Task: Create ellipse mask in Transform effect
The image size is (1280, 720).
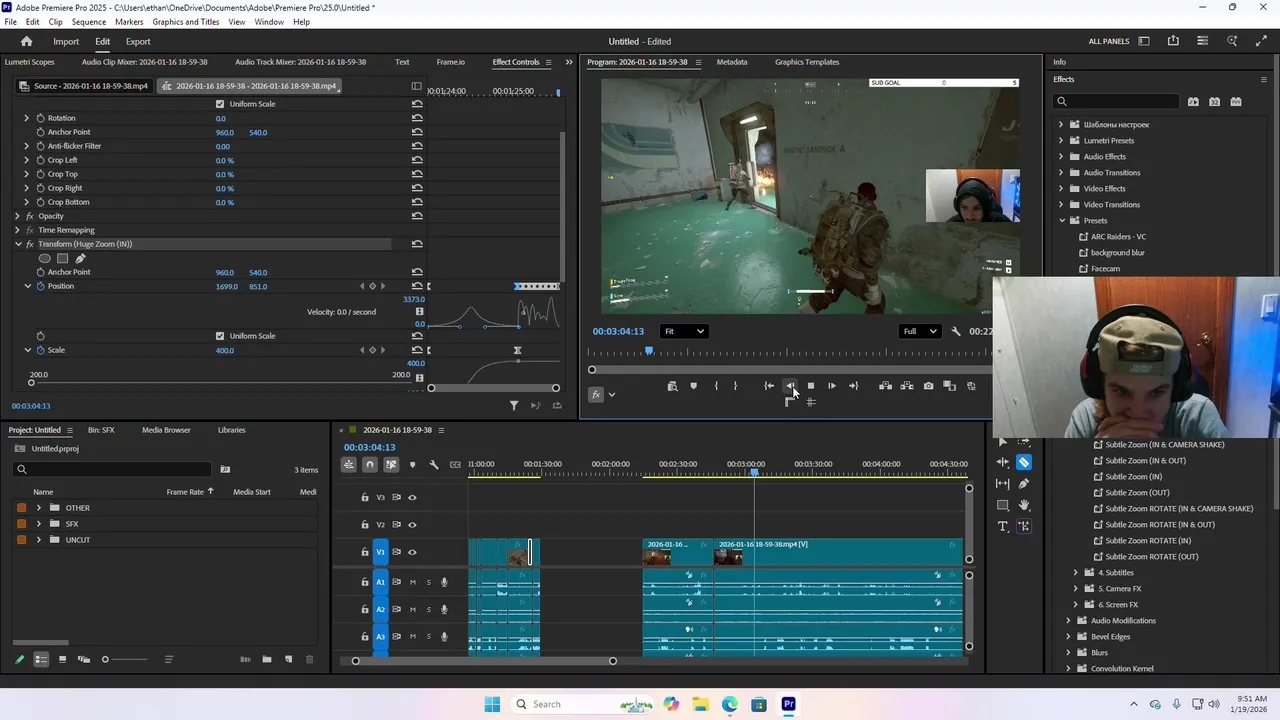Action: pyautogui.click(x=44, y=258)
